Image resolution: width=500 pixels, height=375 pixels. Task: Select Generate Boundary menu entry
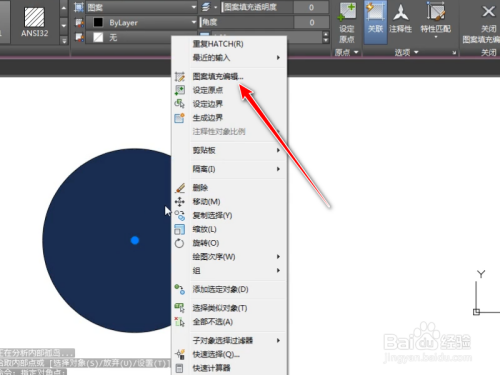point(229,118)
